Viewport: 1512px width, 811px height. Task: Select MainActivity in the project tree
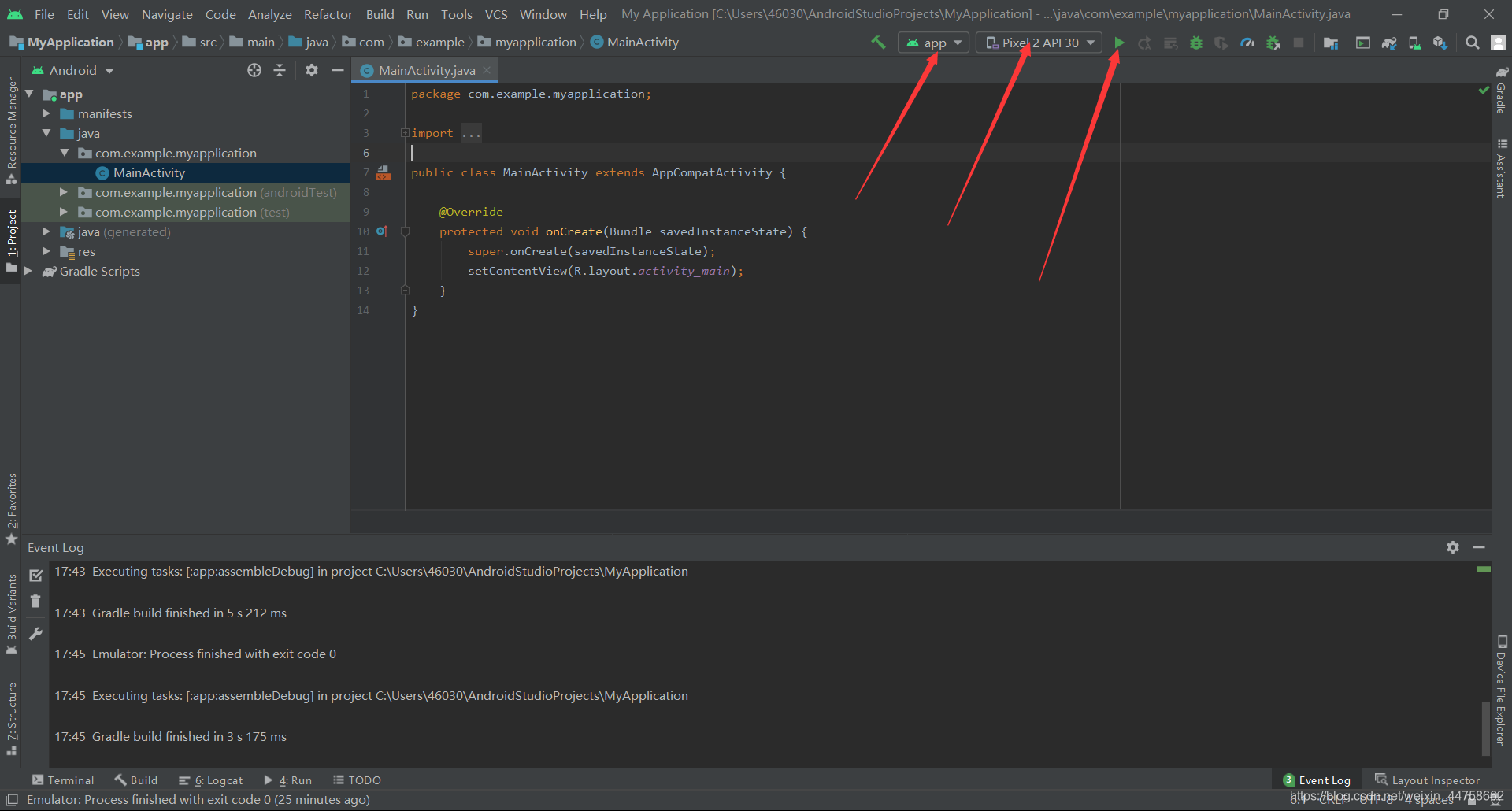[149, 172]
